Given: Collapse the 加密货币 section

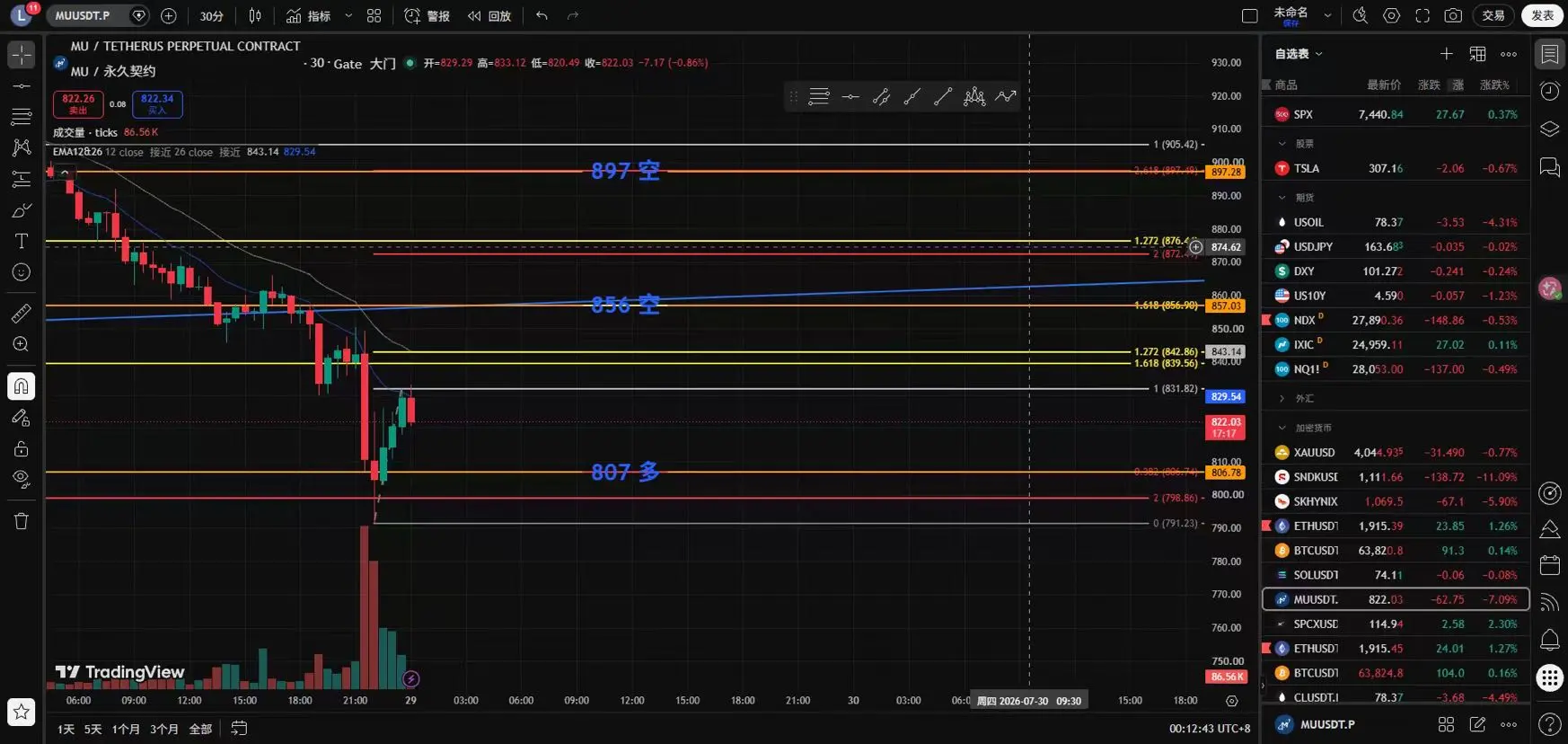Looking at the screenshot, I should (1282, 428).
